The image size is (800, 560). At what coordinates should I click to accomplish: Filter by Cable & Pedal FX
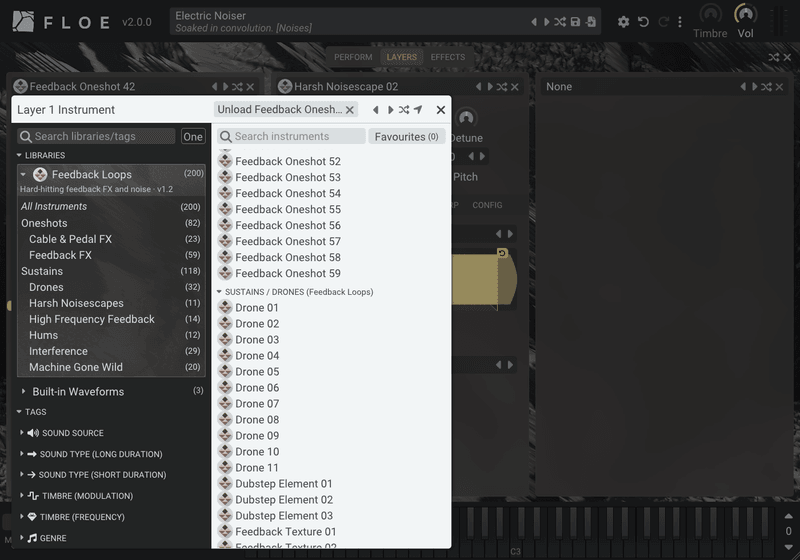click(x=111, y=239)
